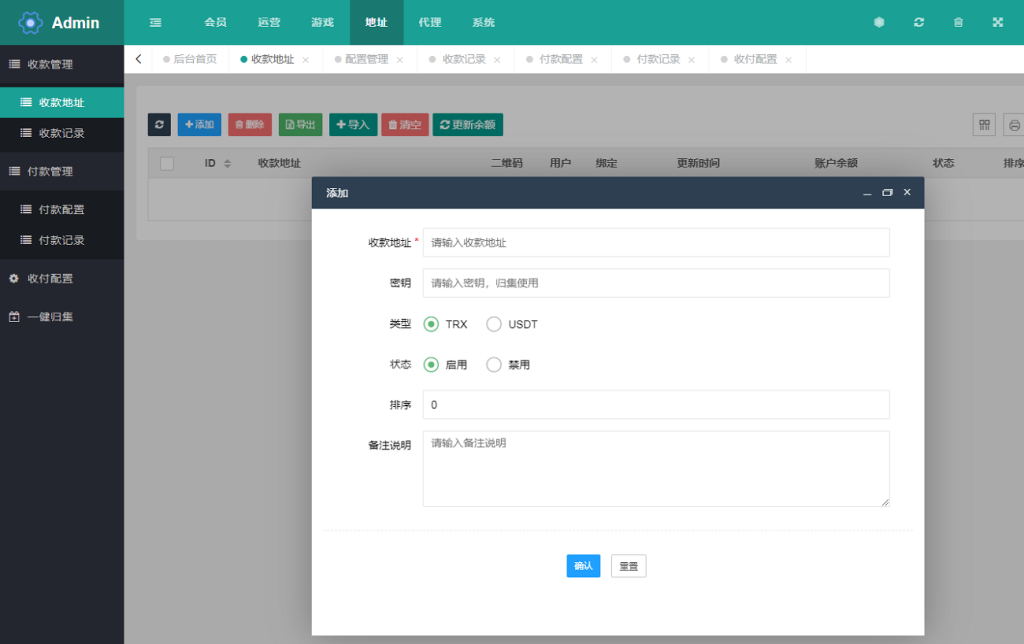Viewport: 1024px width, 644px height.
Task: Click the 重置 button in dialog
Action: click(628, 566)
